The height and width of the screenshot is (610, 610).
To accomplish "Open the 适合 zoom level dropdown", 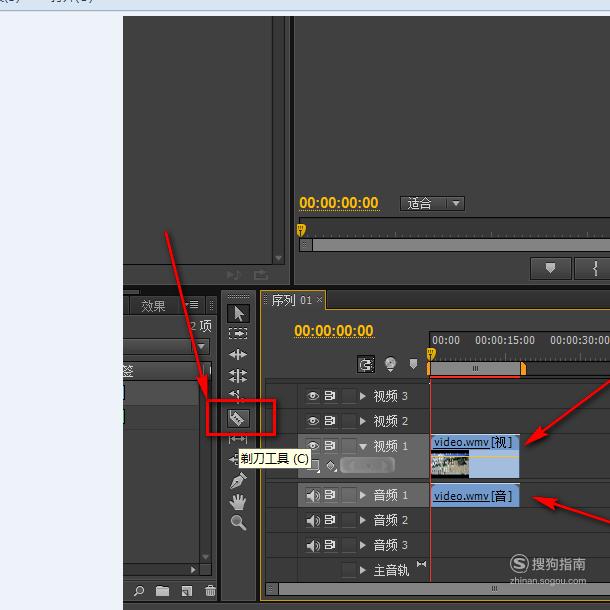I will pyautogui.click(x=432, y=203).
